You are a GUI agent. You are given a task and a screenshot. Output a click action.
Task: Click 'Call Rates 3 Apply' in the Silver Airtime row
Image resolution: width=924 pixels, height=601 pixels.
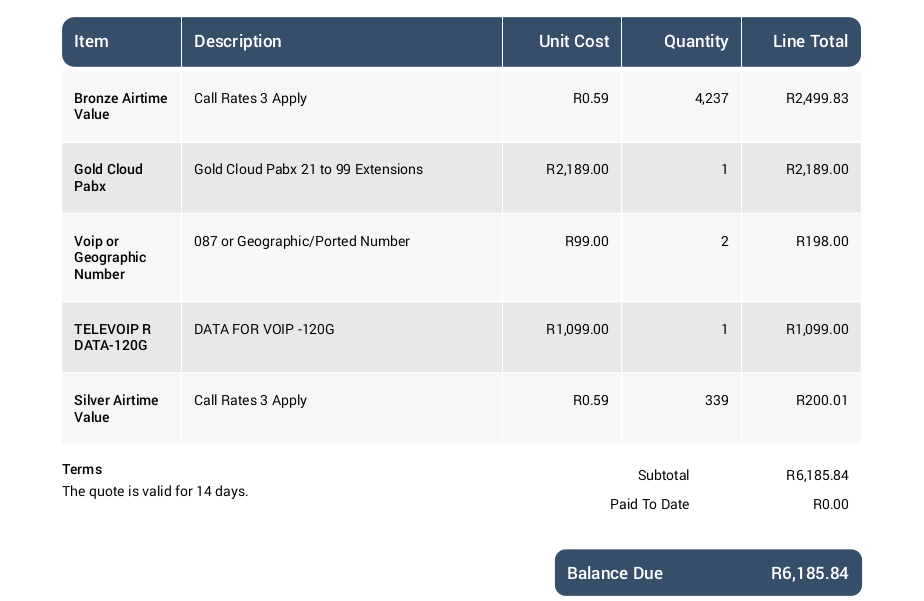click(x=250, y=401)
